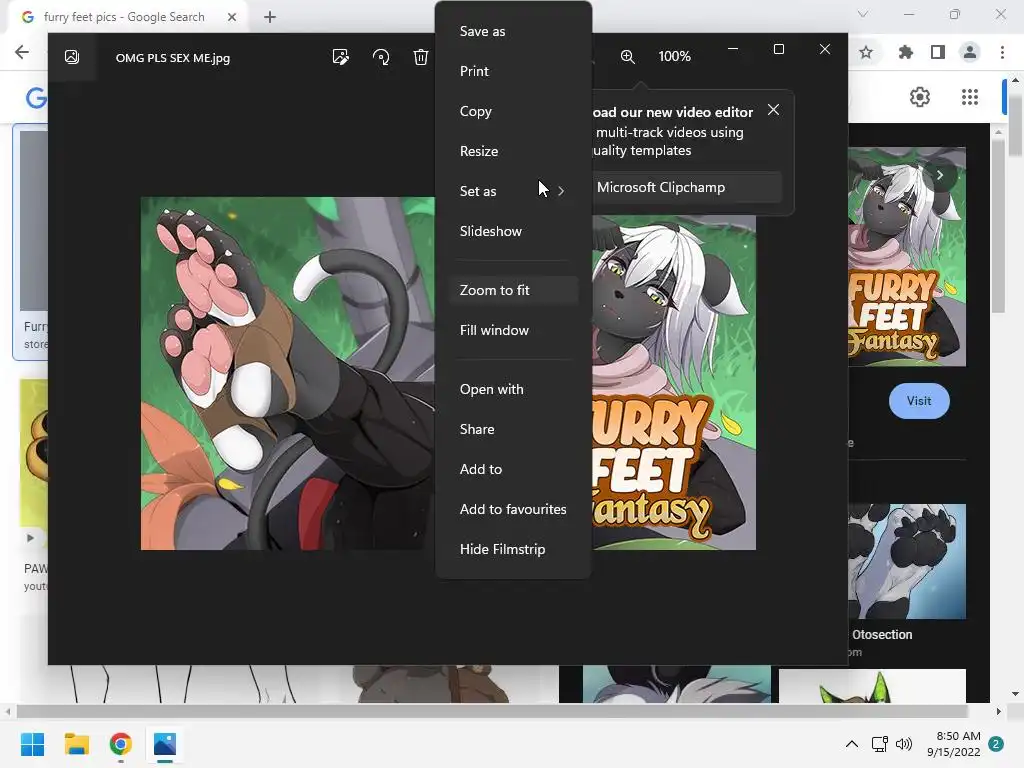Close the furry feet pics tab
The width and height of the screenshot is (1024, 768).
coord(232,17)
